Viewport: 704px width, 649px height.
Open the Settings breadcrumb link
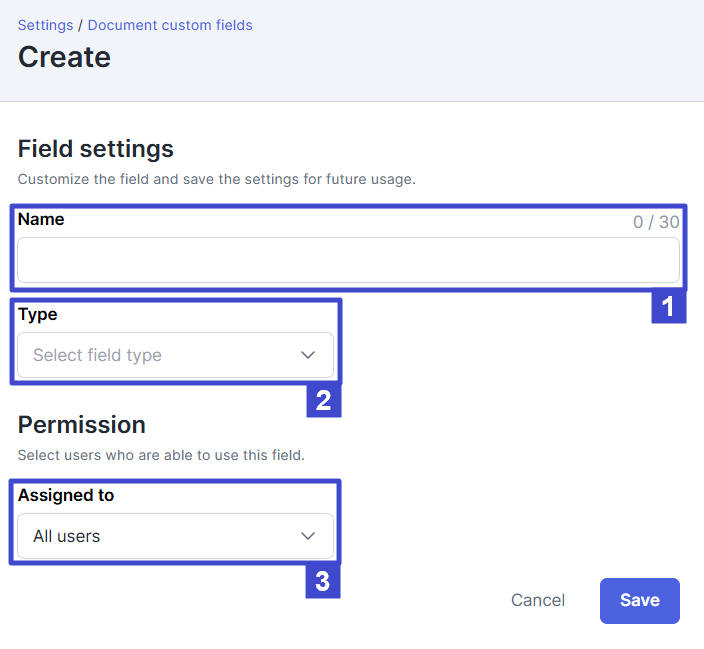(x=45, y=25)
